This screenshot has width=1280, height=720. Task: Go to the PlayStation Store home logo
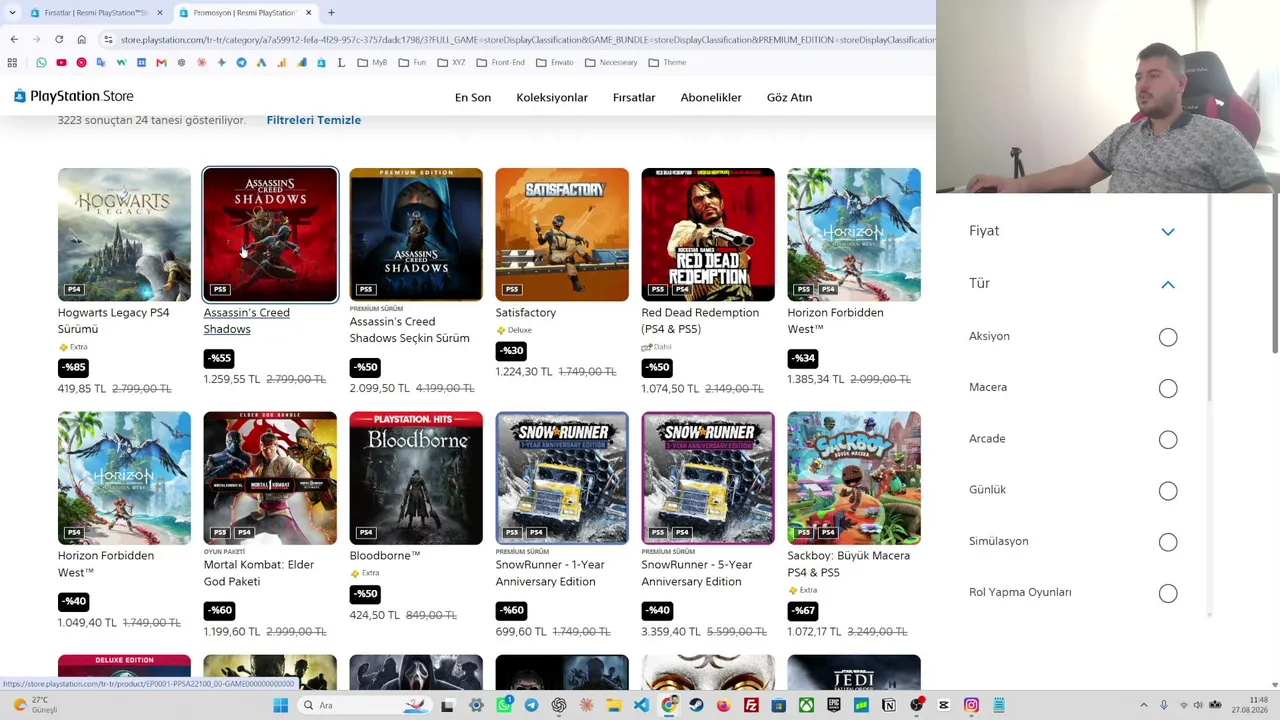(x=73, y=96)
